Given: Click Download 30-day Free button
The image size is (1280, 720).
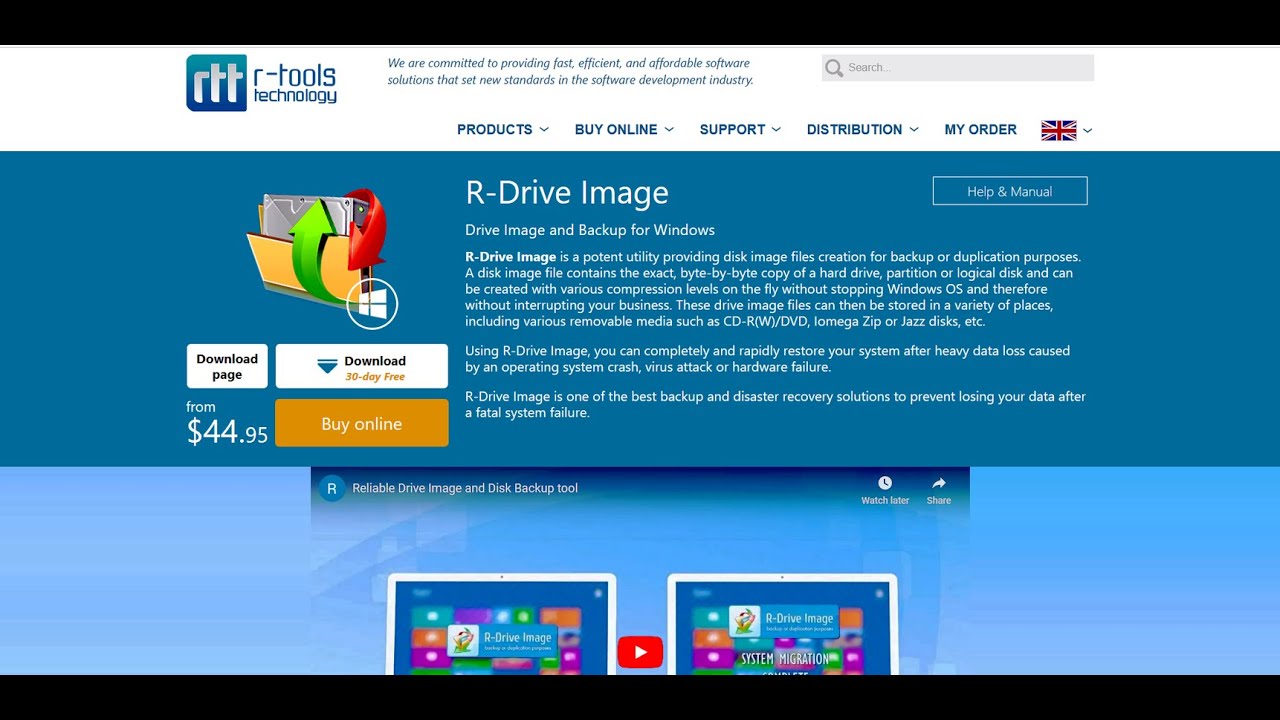Looking at the screenshot, I should (362, 366).
